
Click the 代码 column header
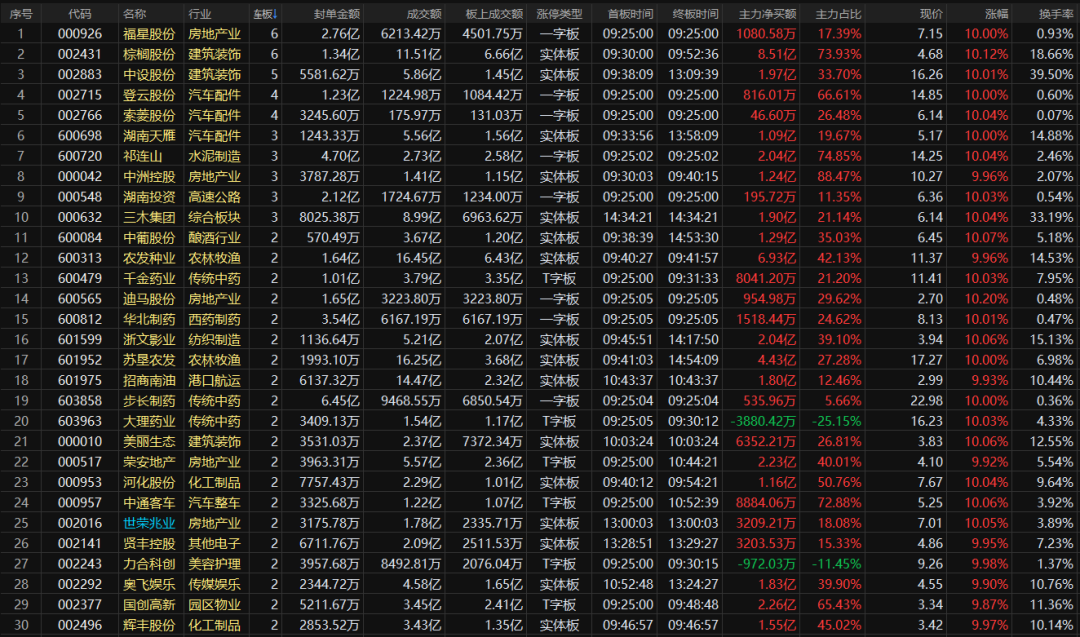point(80,14)
